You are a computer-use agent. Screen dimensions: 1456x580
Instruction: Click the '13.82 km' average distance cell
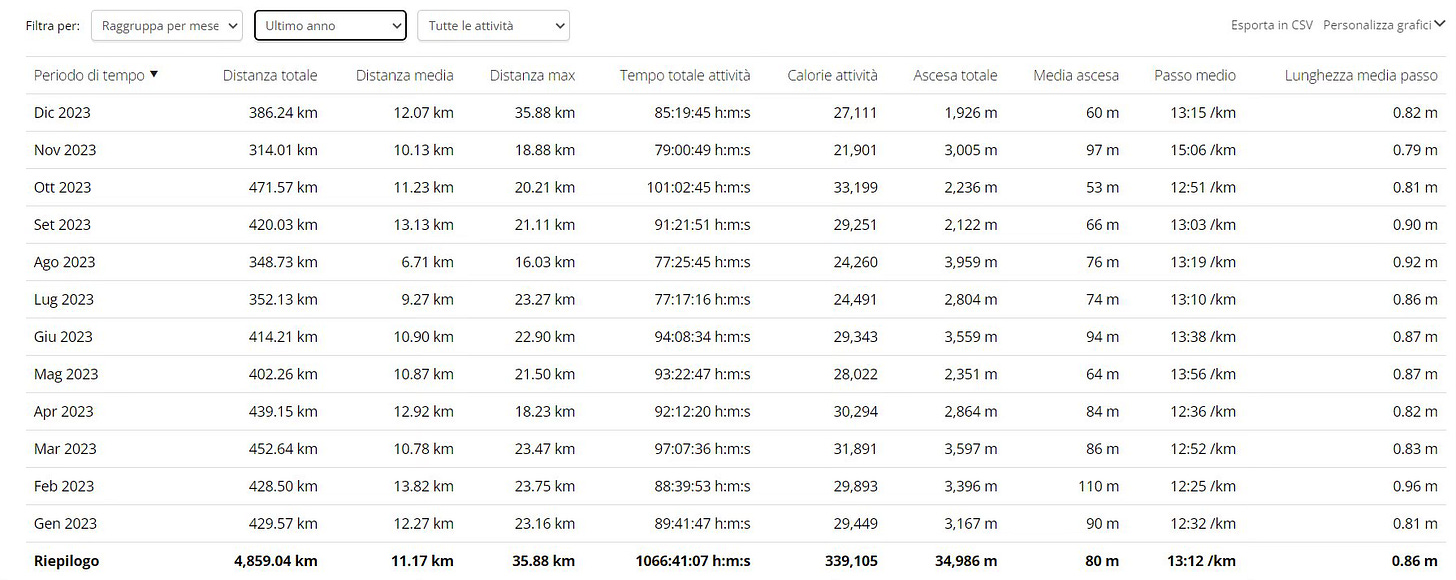[423, 486]
